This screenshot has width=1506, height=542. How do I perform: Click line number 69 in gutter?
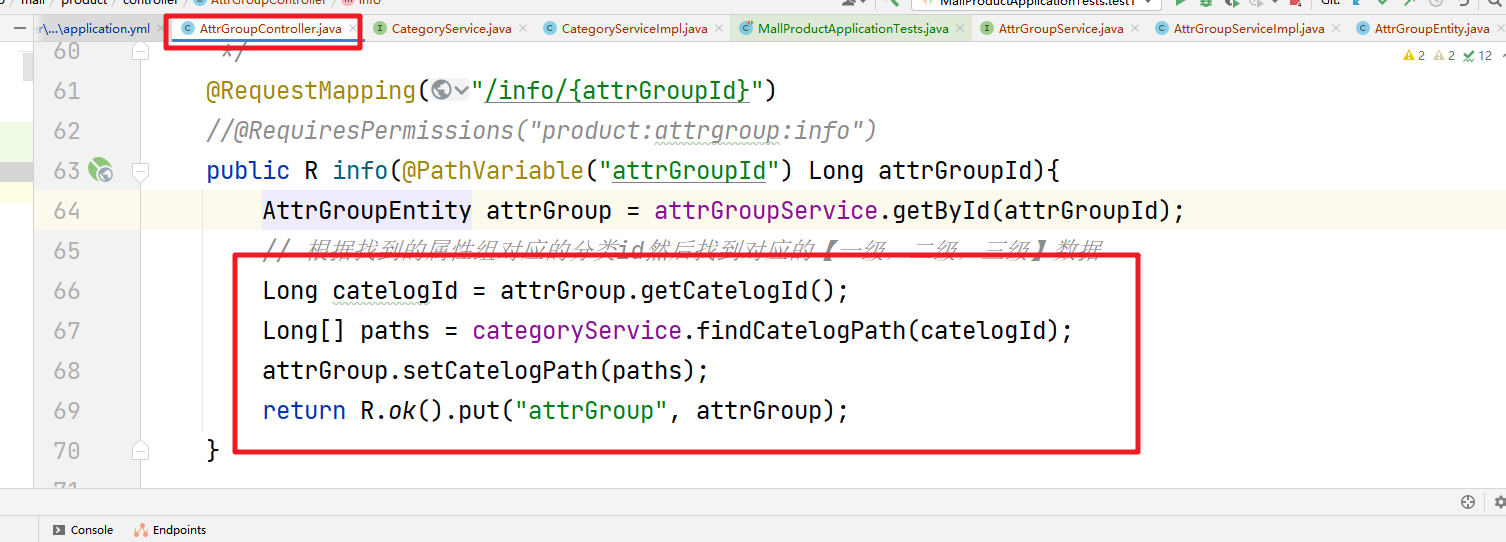66,411
